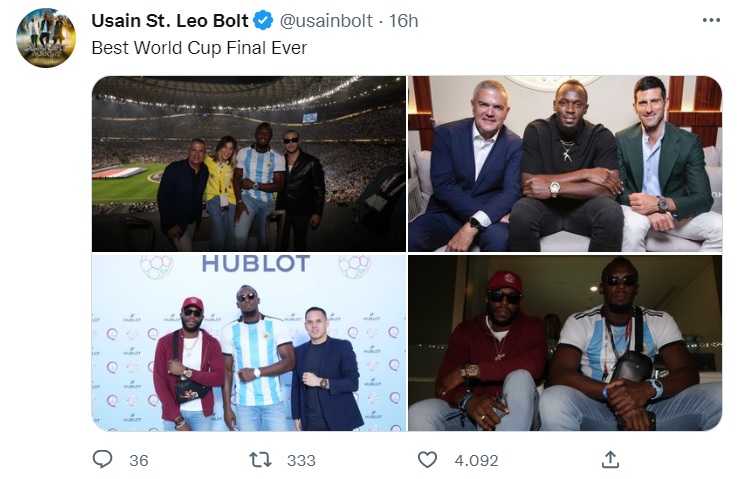744x479 pixels.
Task: Like the tweet with the heart icon
Action: [x=428, y=459]
